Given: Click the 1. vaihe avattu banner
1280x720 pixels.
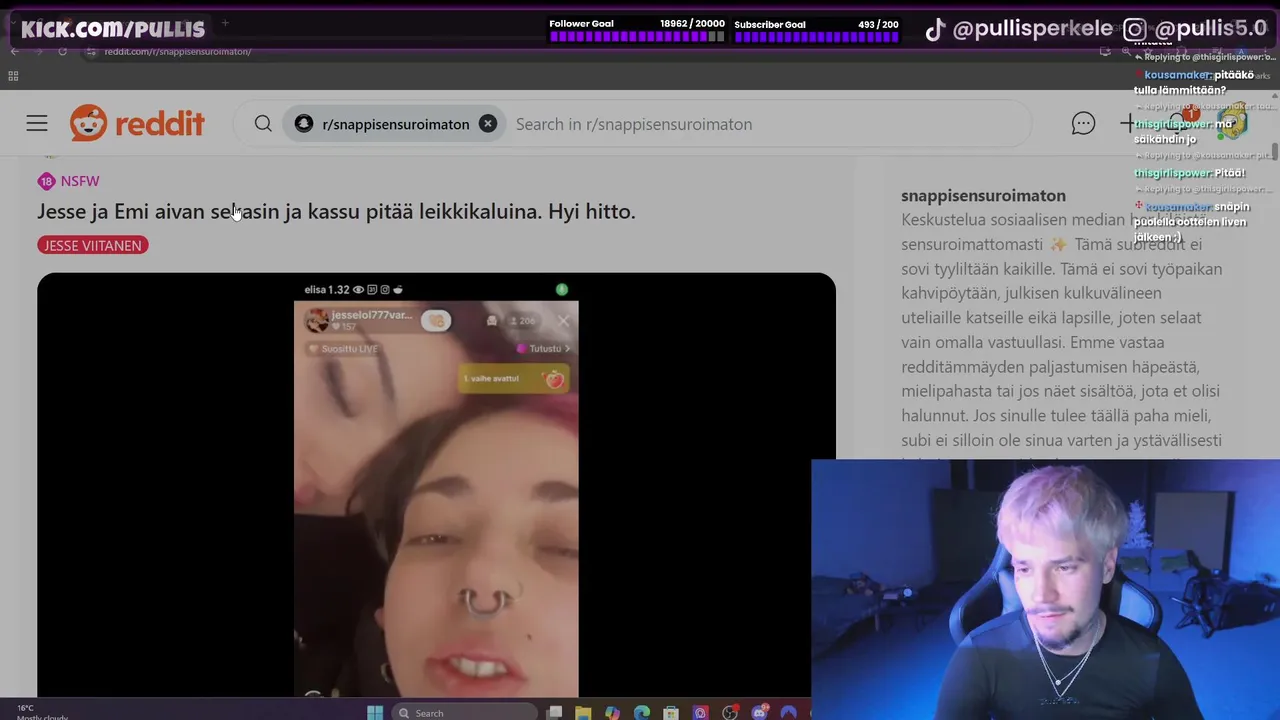Looking at the screenshot, I should (x=513, y=379).
